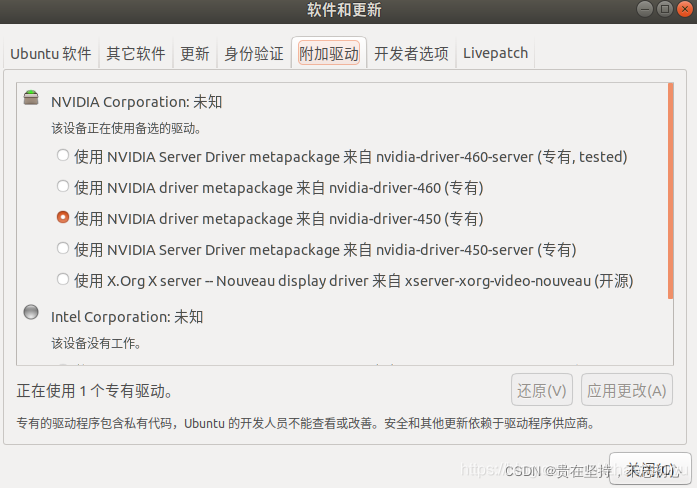Minimize the 软件和更新 window
The image size is (697, 488).
[645, 9]
